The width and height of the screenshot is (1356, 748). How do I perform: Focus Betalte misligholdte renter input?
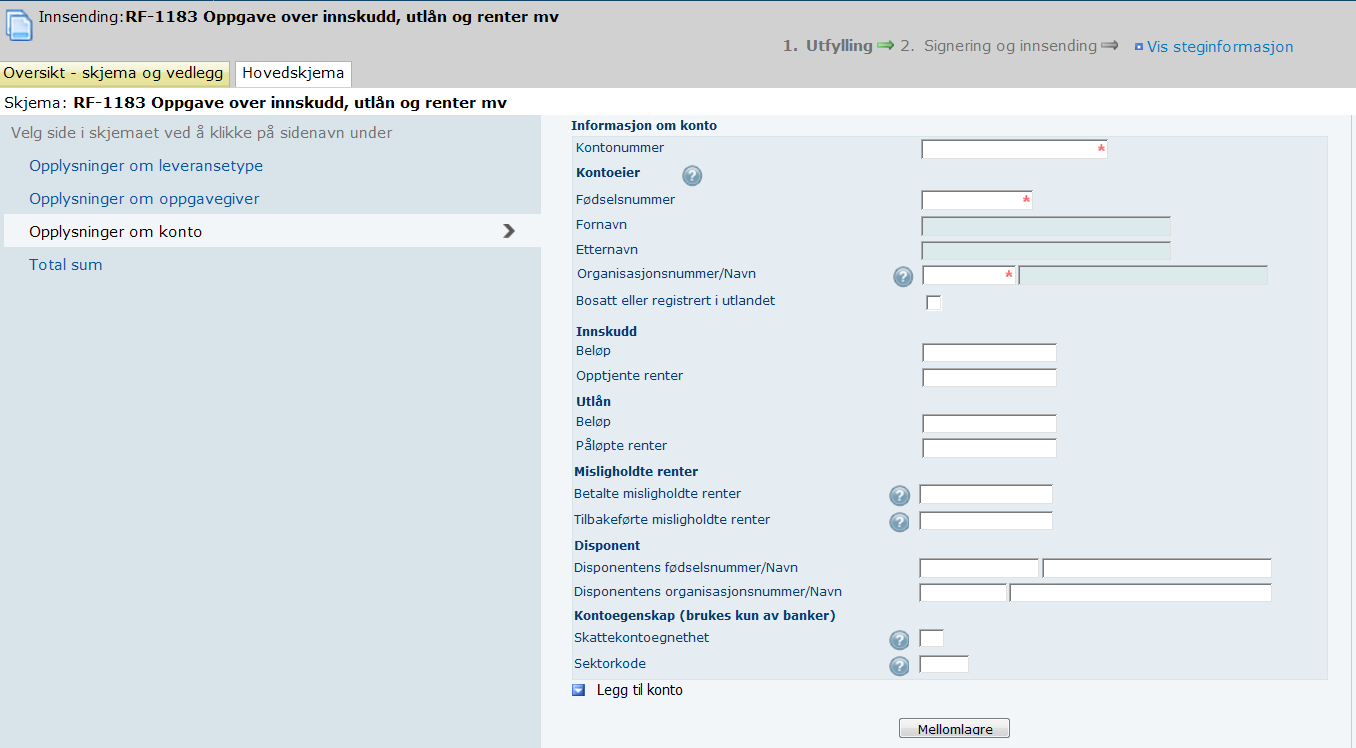986,494
